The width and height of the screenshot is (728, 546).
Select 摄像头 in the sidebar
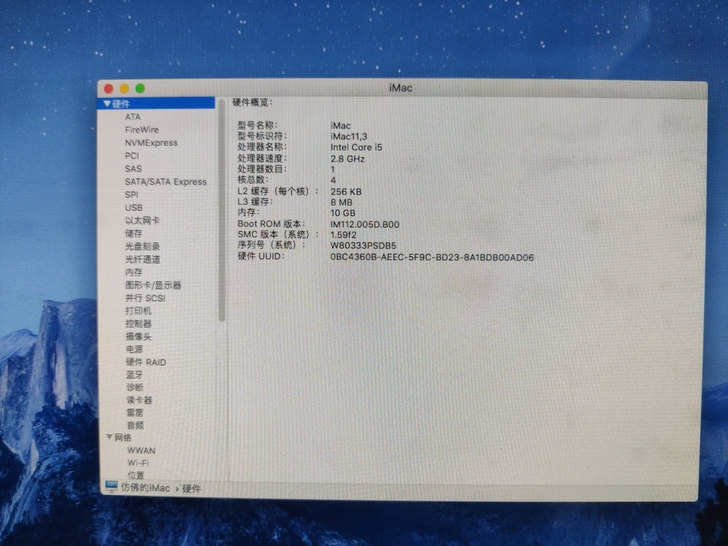click(x=138, y=336)
